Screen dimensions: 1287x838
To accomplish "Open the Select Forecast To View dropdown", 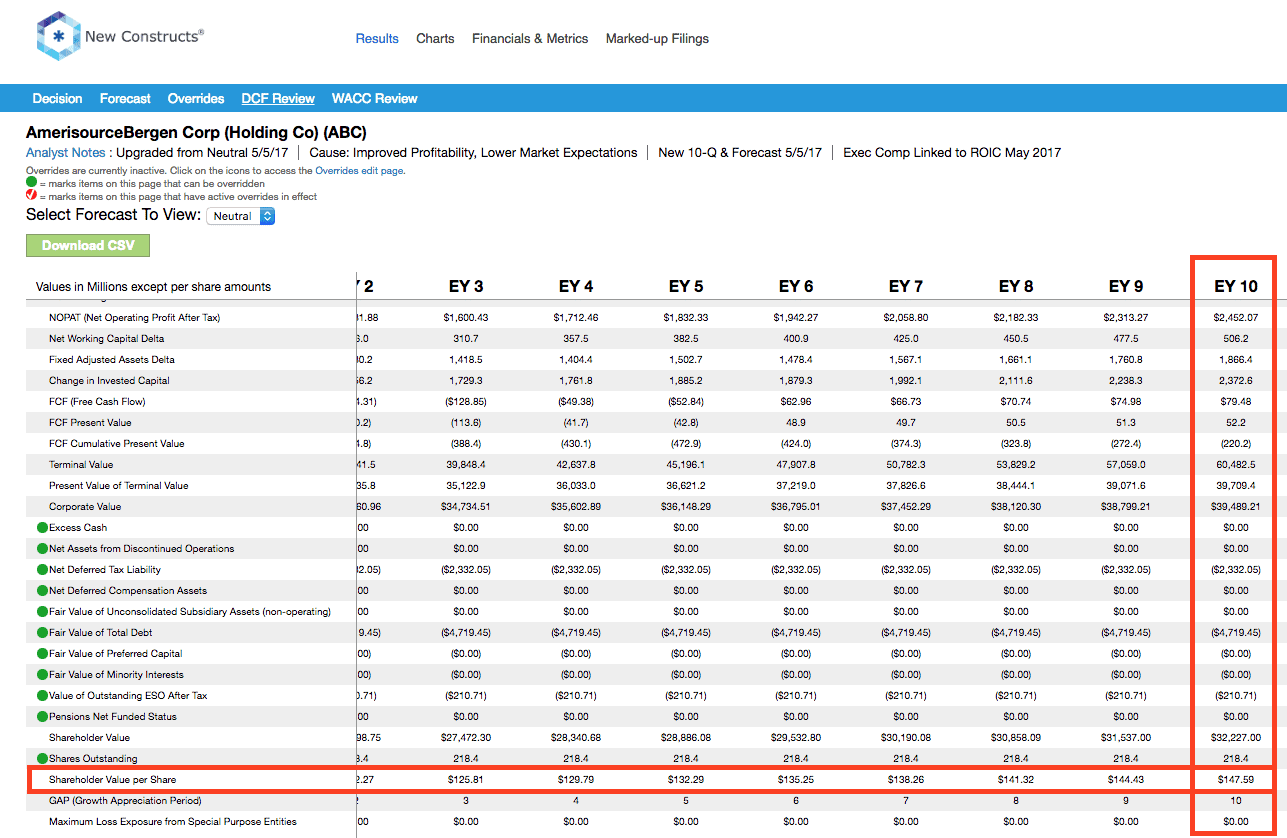I will point(240,216).
